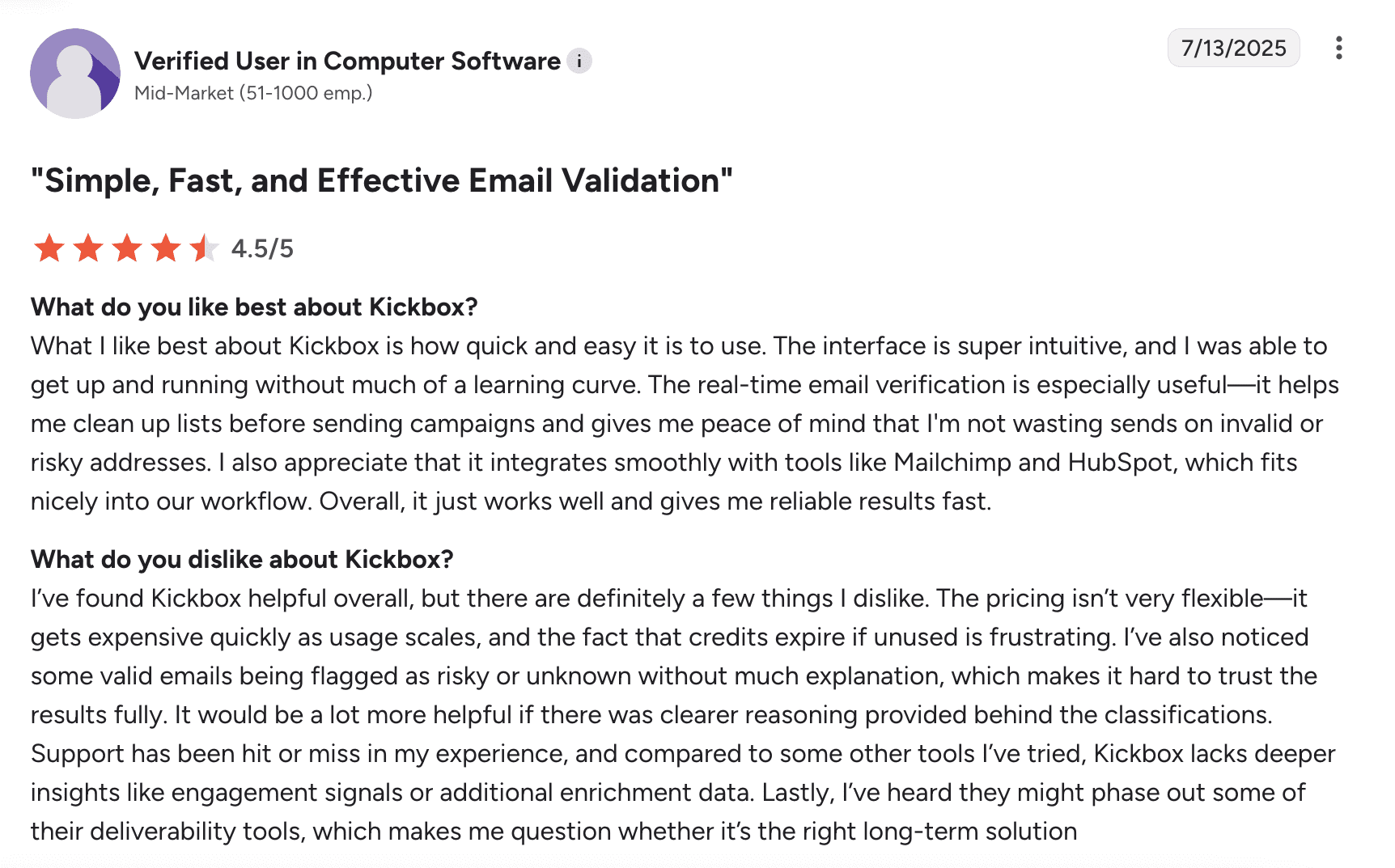Screen dimensions: 1395x868
Task: Click the reviewer's profile avatar
Action: tap(75, 74)
